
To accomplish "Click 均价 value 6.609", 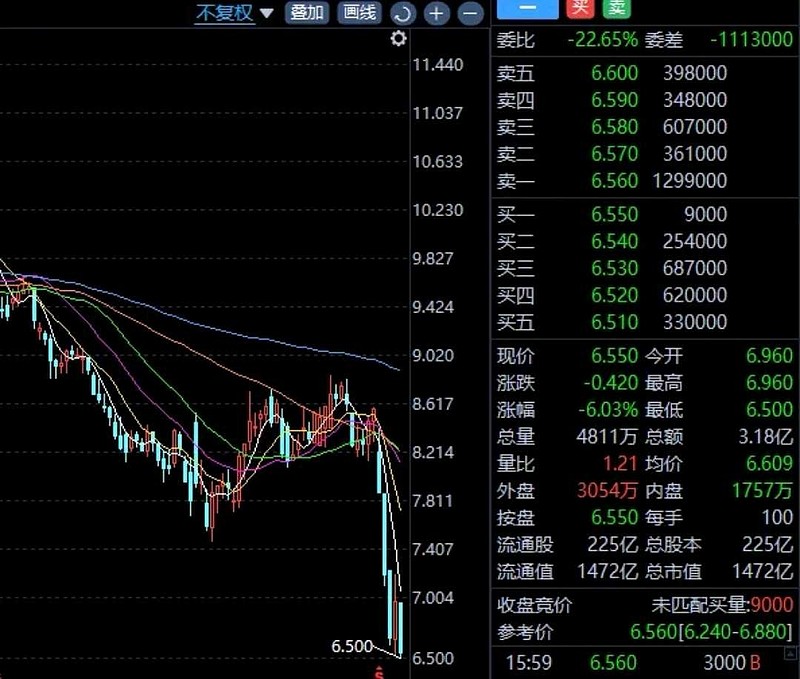I will (769, 464).
